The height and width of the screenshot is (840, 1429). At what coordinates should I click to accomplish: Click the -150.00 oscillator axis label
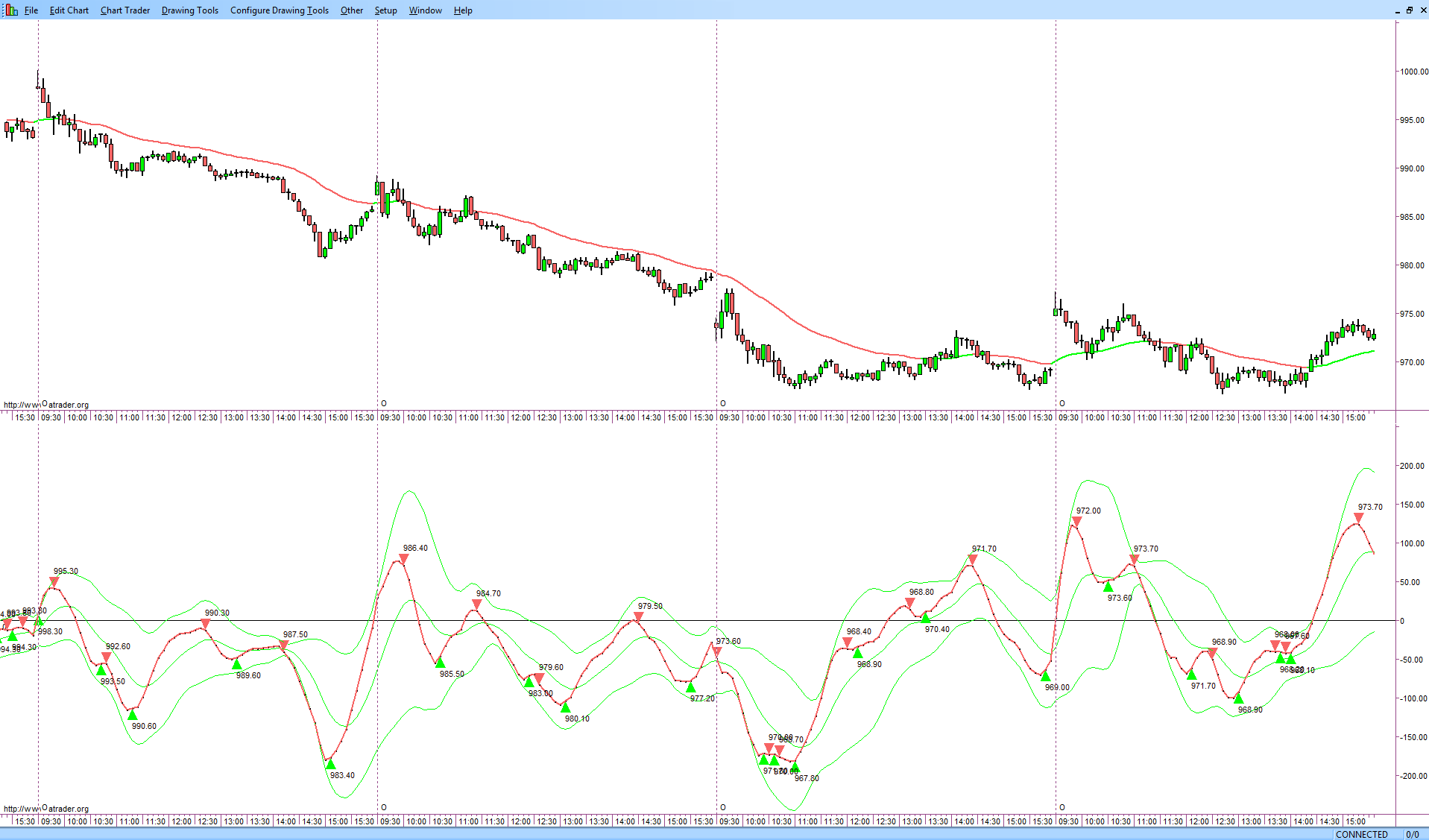[1413, 737]
